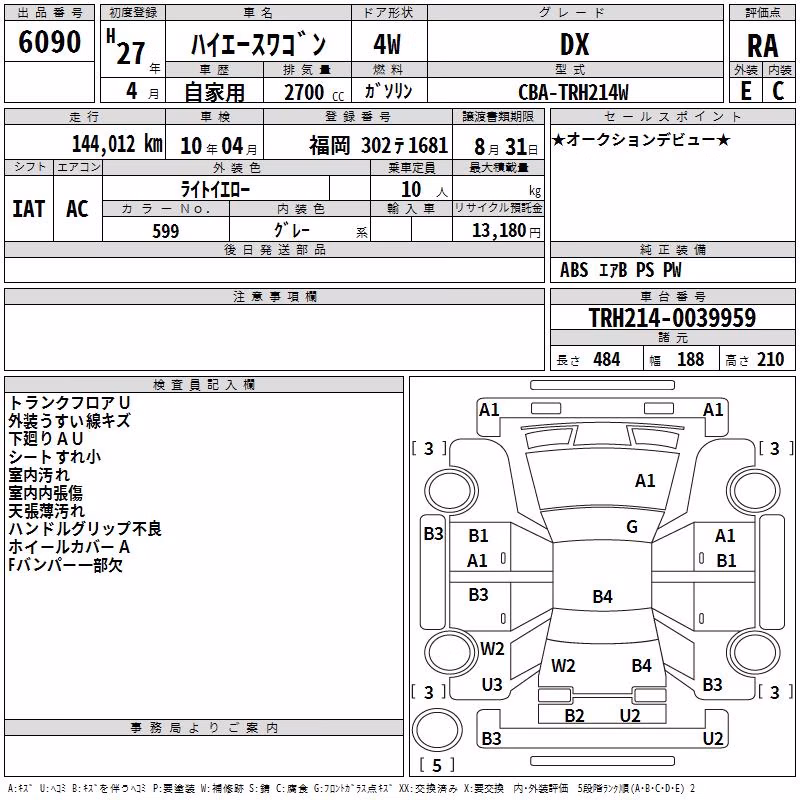Click the vehicle history value 自家用

(x=214, y=92)
